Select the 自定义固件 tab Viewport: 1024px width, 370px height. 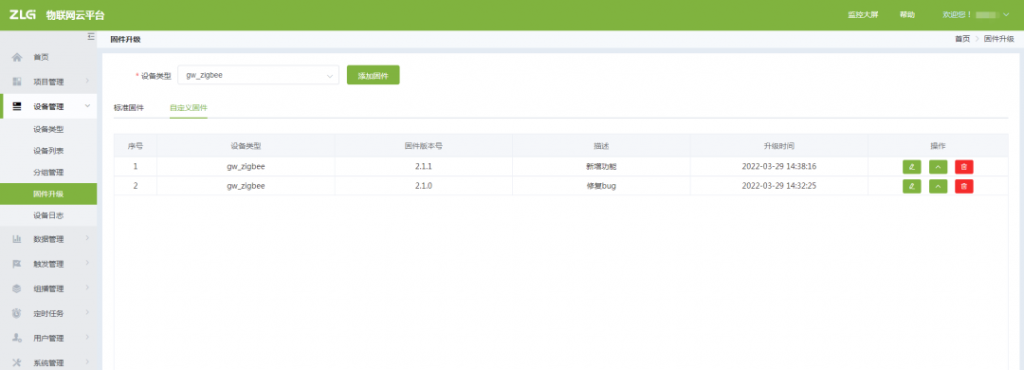point(188,108)
